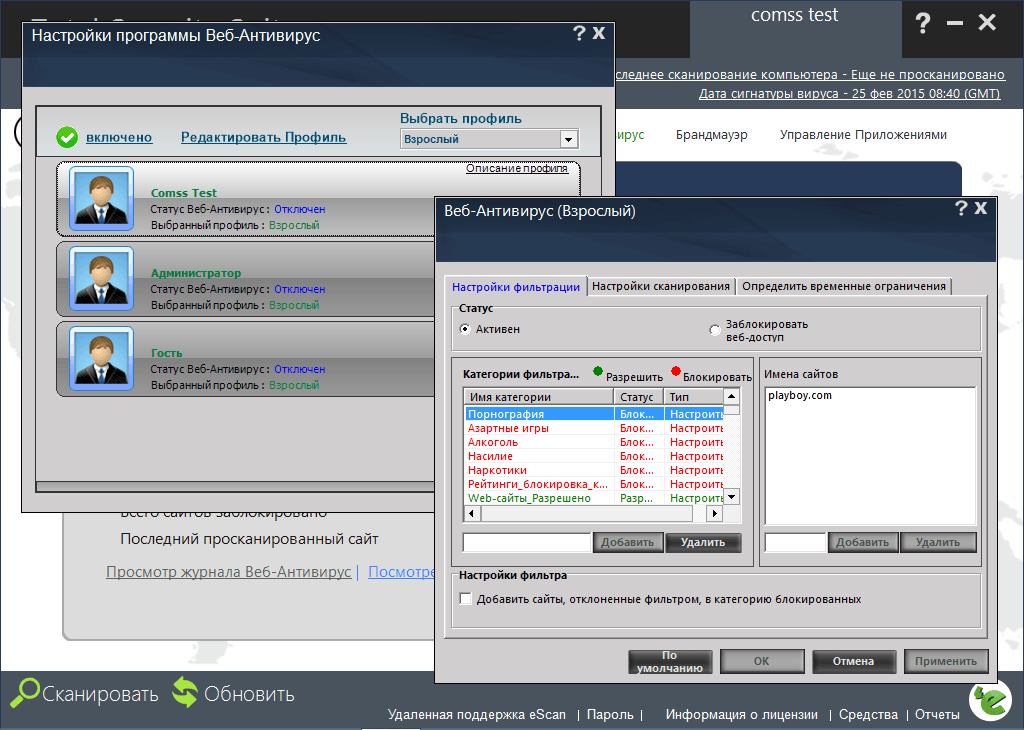
Task: Click Взрослый profile for Администратор
Action: tap(294, 305)
